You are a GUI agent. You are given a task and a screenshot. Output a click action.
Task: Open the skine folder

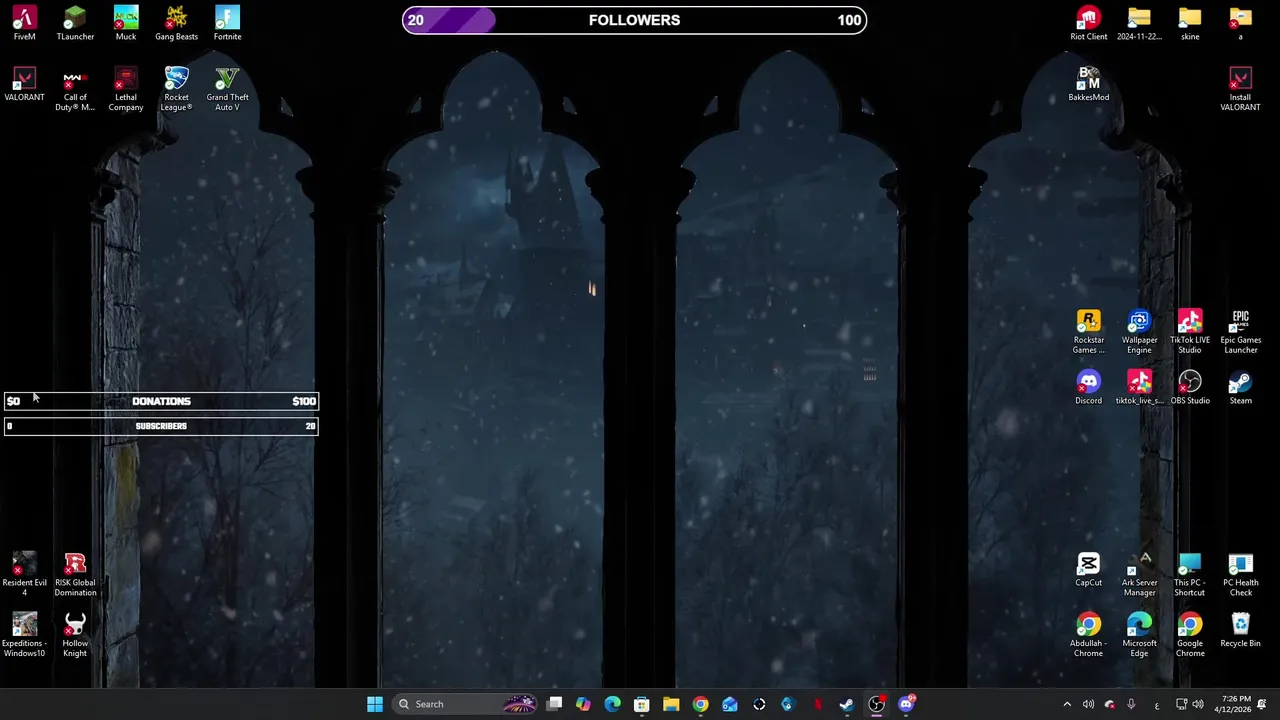(x=1190, y=24)
